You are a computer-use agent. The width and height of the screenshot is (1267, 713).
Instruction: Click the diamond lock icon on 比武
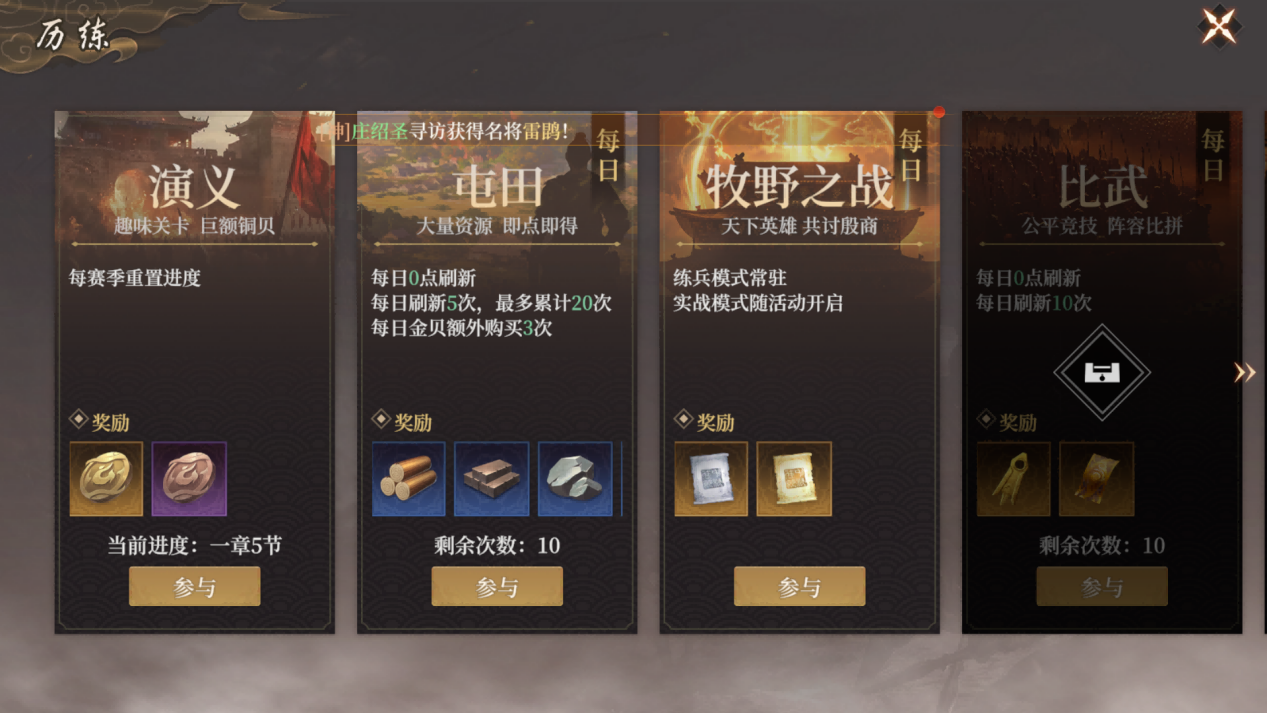[x=1102, y=373]
